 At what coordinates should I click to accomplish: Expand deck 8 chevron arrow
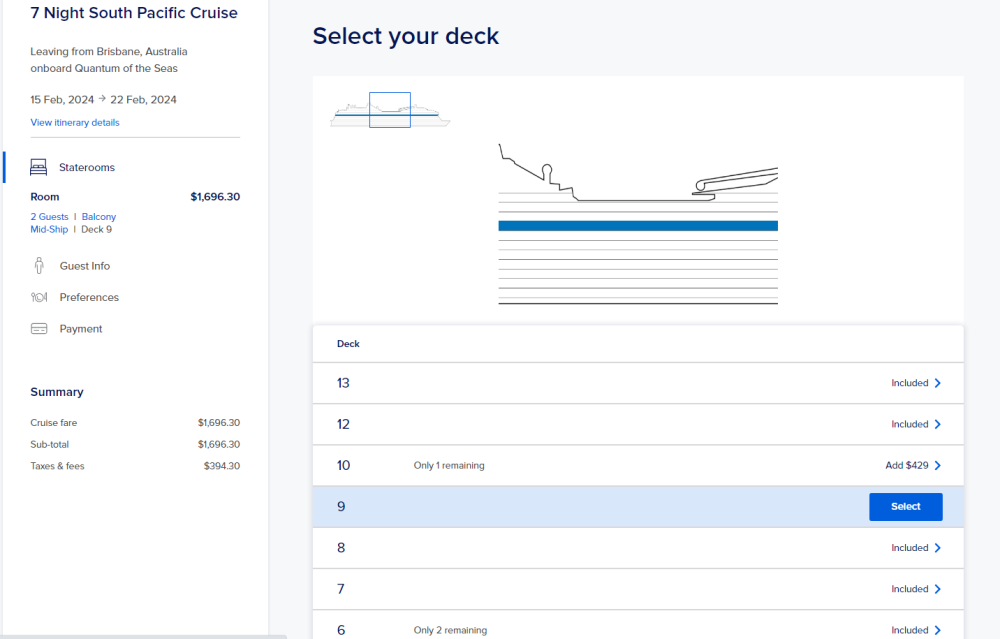point(937,548)
